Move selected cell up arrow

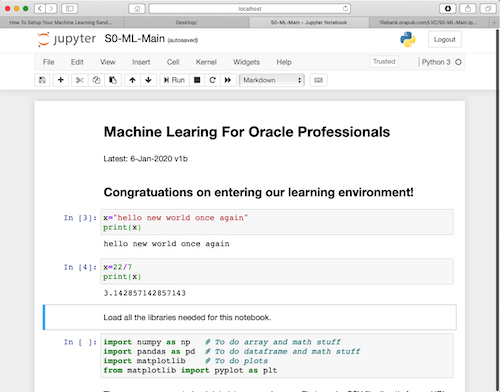click(132, 80)
